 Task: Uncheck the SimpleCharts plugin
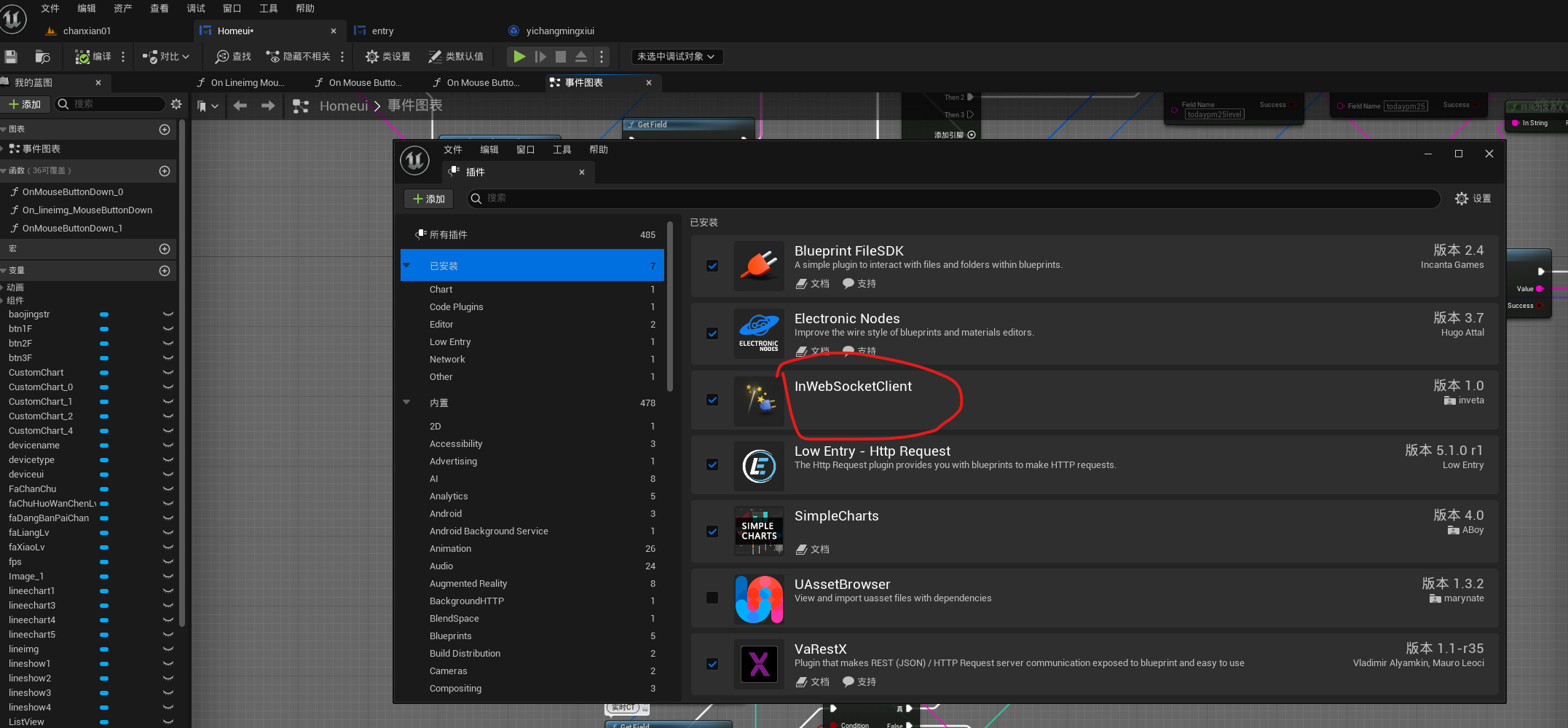712,531
